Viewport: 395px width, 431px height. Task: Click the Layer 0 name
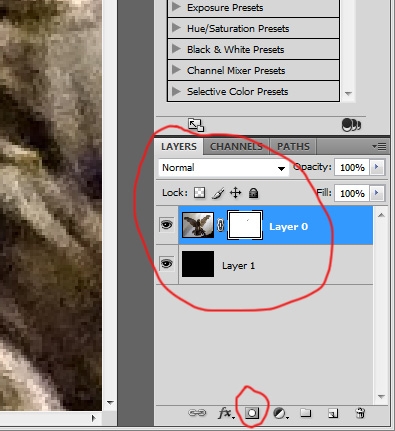click(x=289, y=227)
